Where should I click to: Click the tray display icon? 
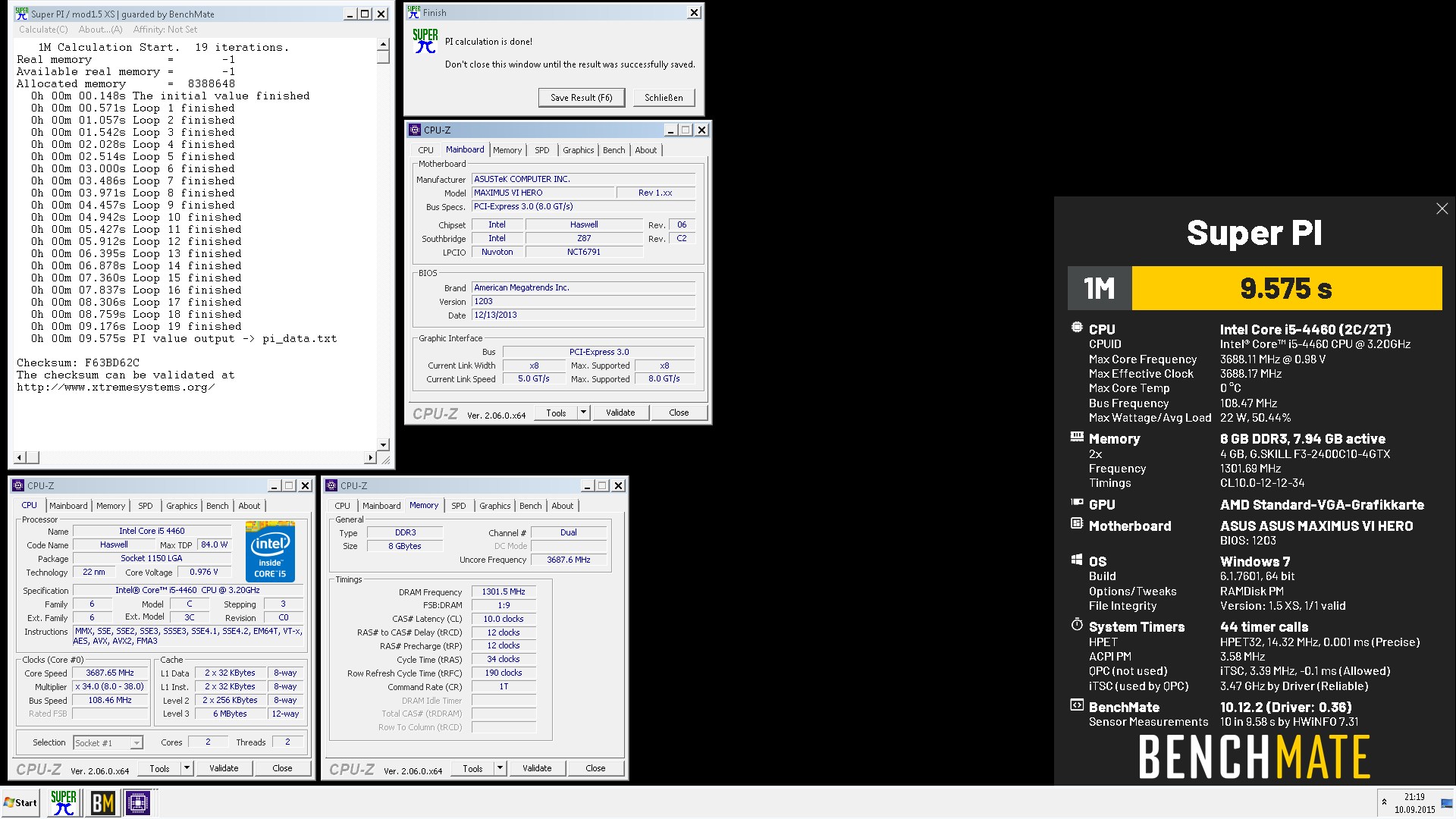tap(1447, 802)
